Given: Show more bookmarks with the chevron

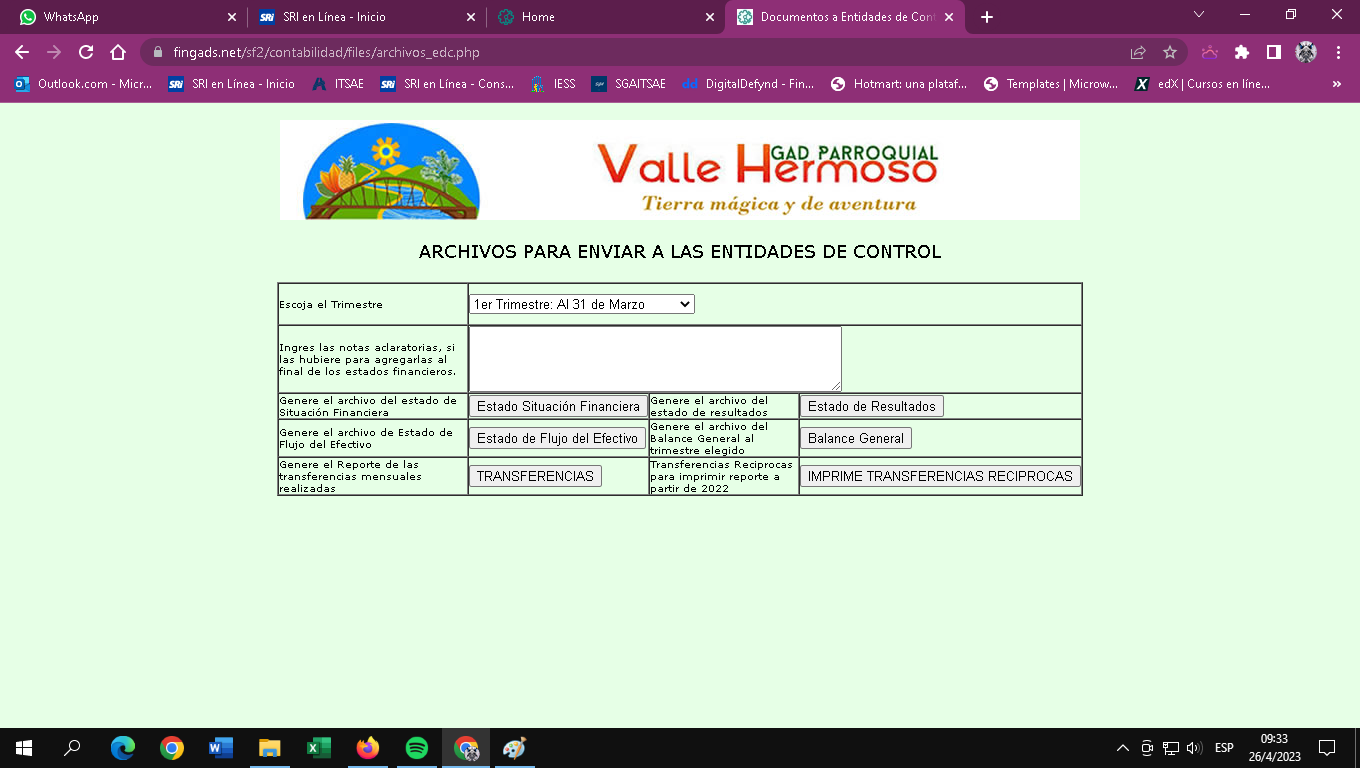Looking at the screenshot, I should (x=1337, y=84).
